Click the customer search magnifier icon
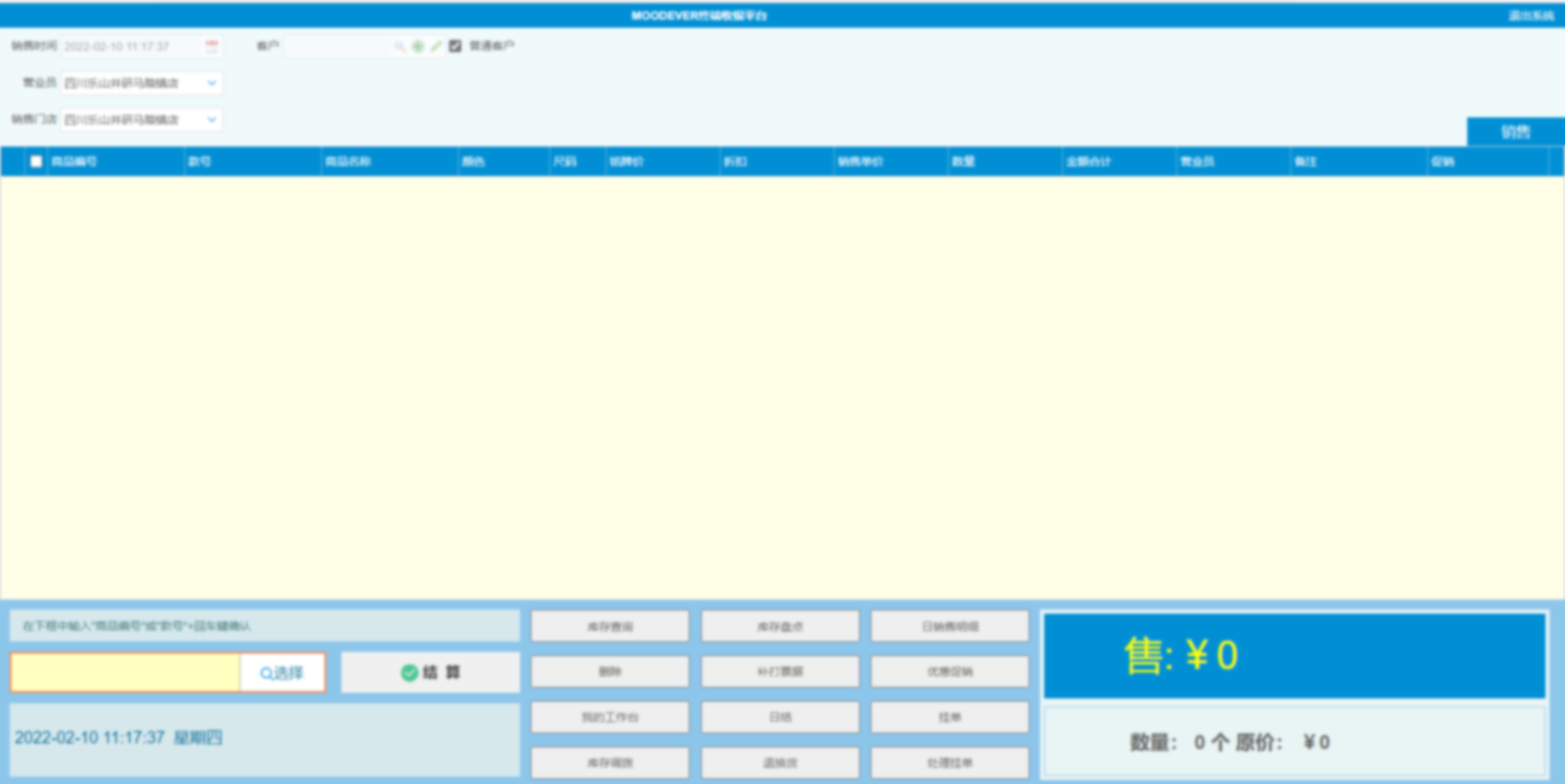 [399, 46]
